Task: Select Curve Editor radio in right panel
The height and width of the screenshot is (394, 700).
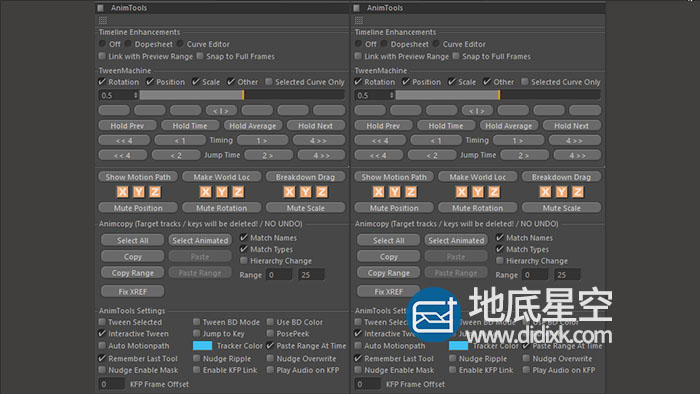Action: [x=436, y=44]
